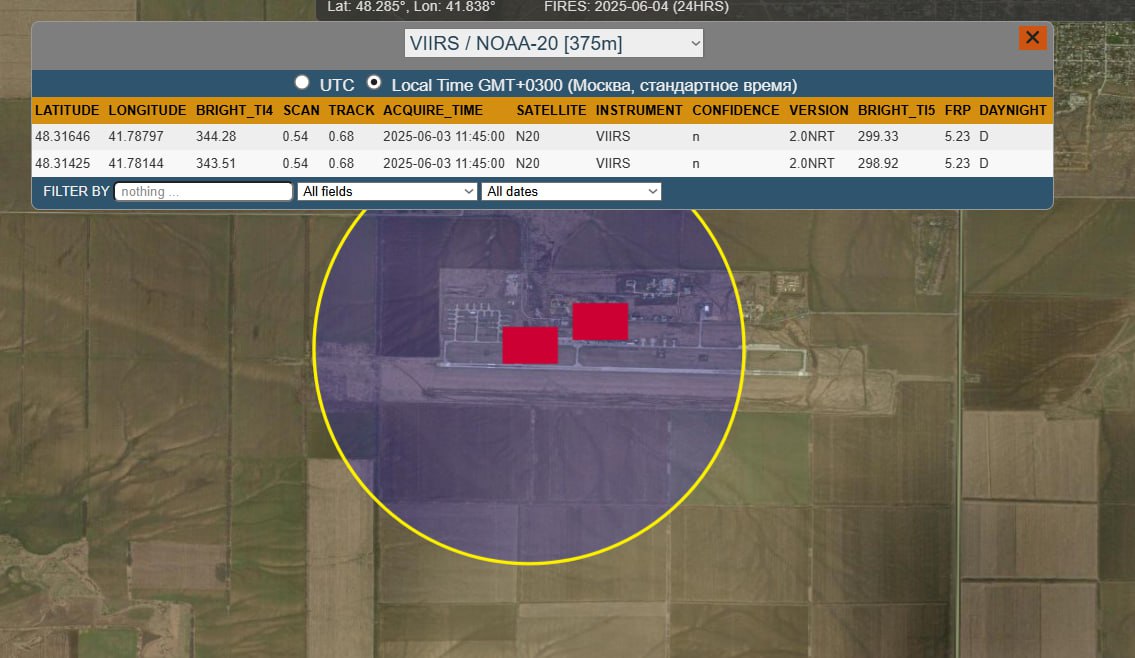Image resolution: width=1135 pixels, height=658 pixels.
Task: Sort table by LATITUDE column header
Action: [x=67, y=110]
